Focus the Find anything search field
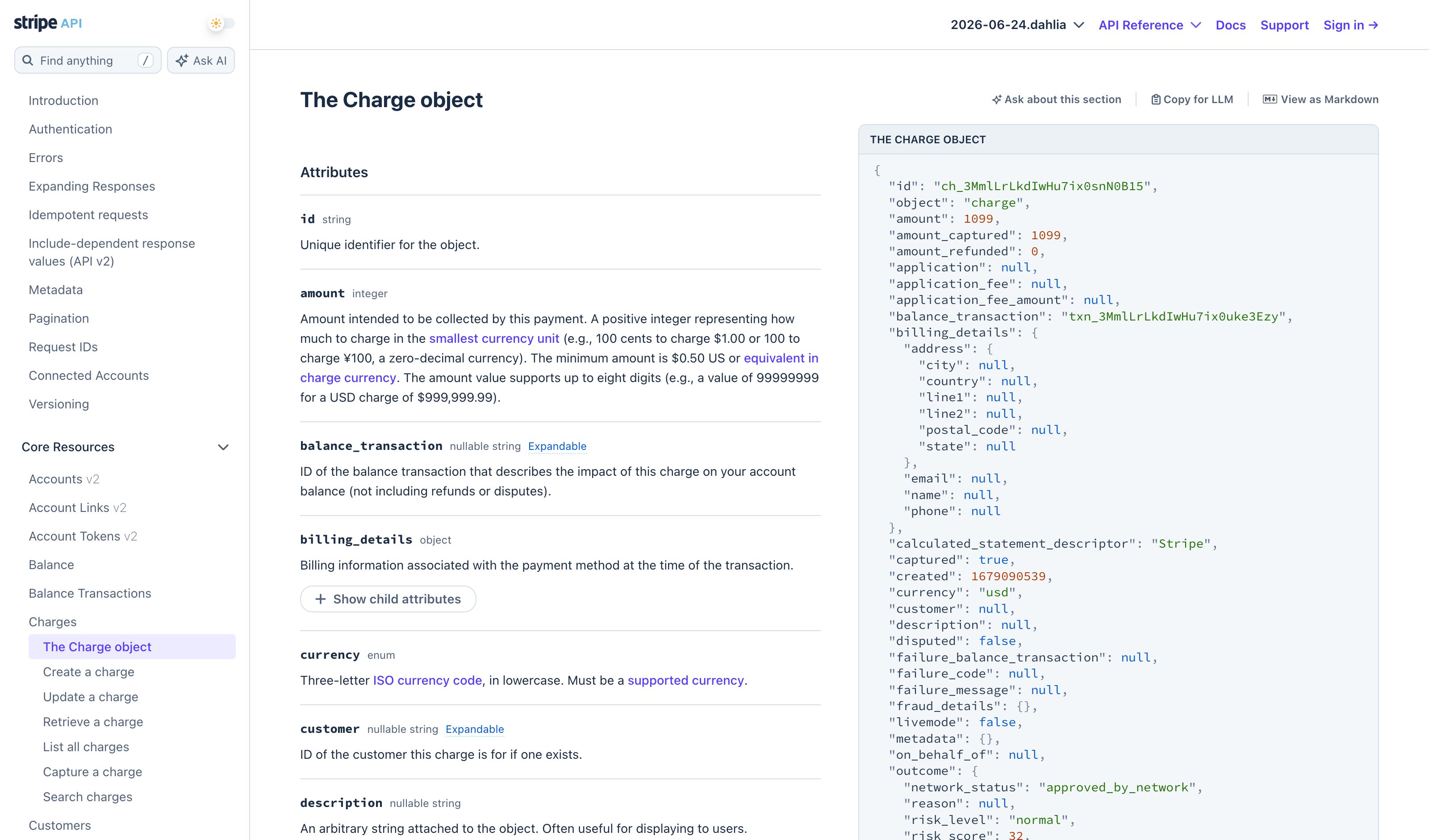1429x840 pixels. click(88, 60)
